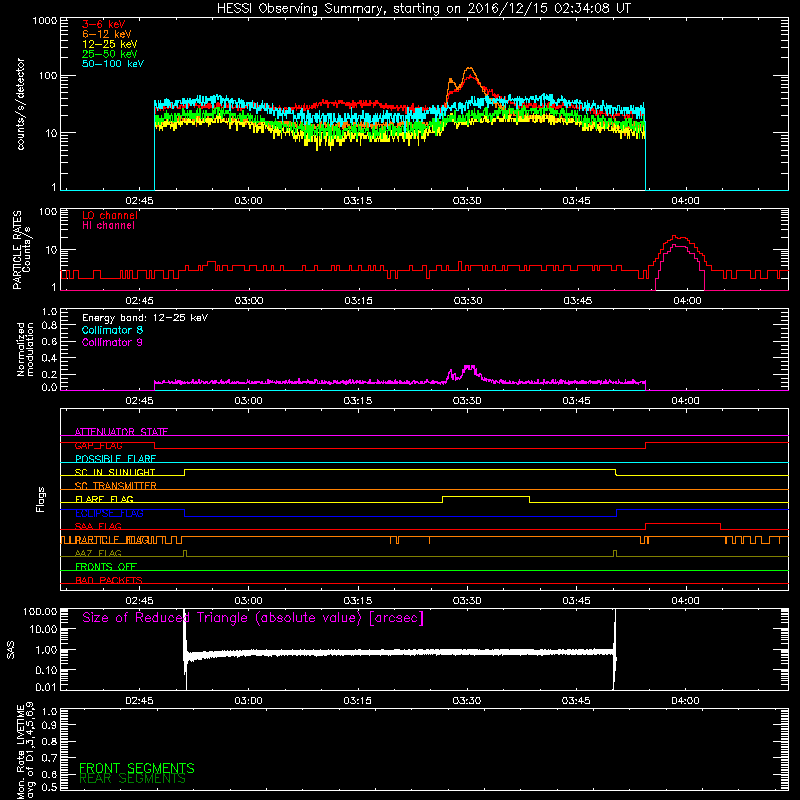Click the Size of Reduced Triangle caption
The image size is (800, 800).
[253, 618]
